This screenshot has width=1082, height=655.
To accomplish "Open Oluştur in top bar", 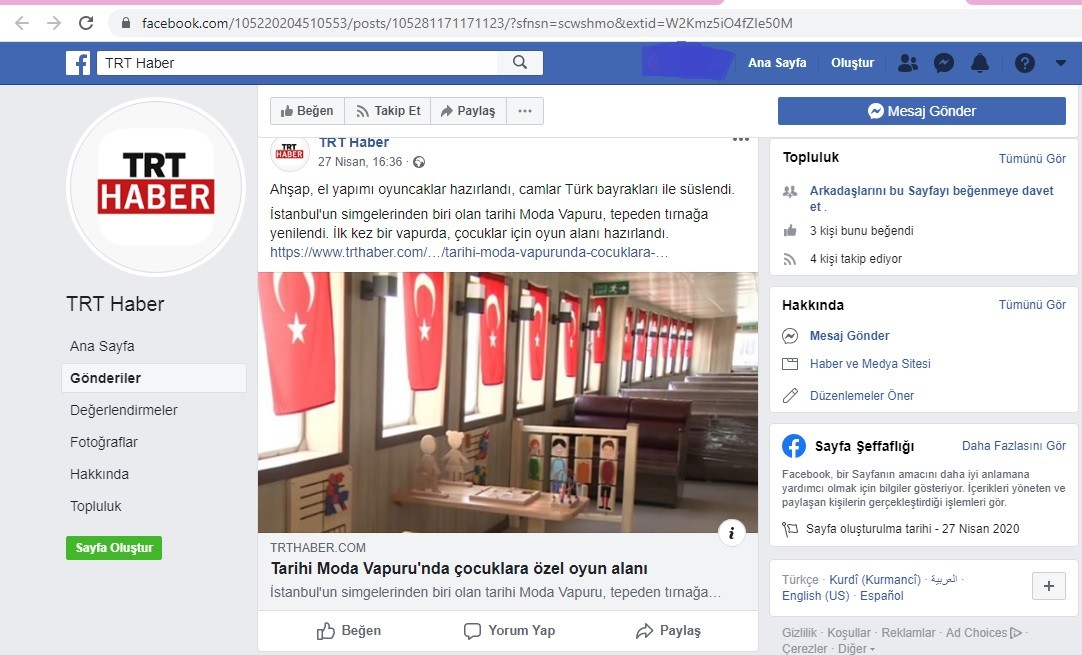I will coord(852,63).
